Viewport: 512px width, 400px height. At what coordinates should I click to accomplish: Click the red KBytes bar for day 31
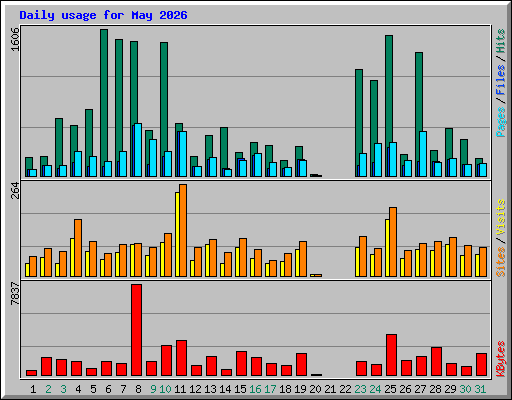481,365
